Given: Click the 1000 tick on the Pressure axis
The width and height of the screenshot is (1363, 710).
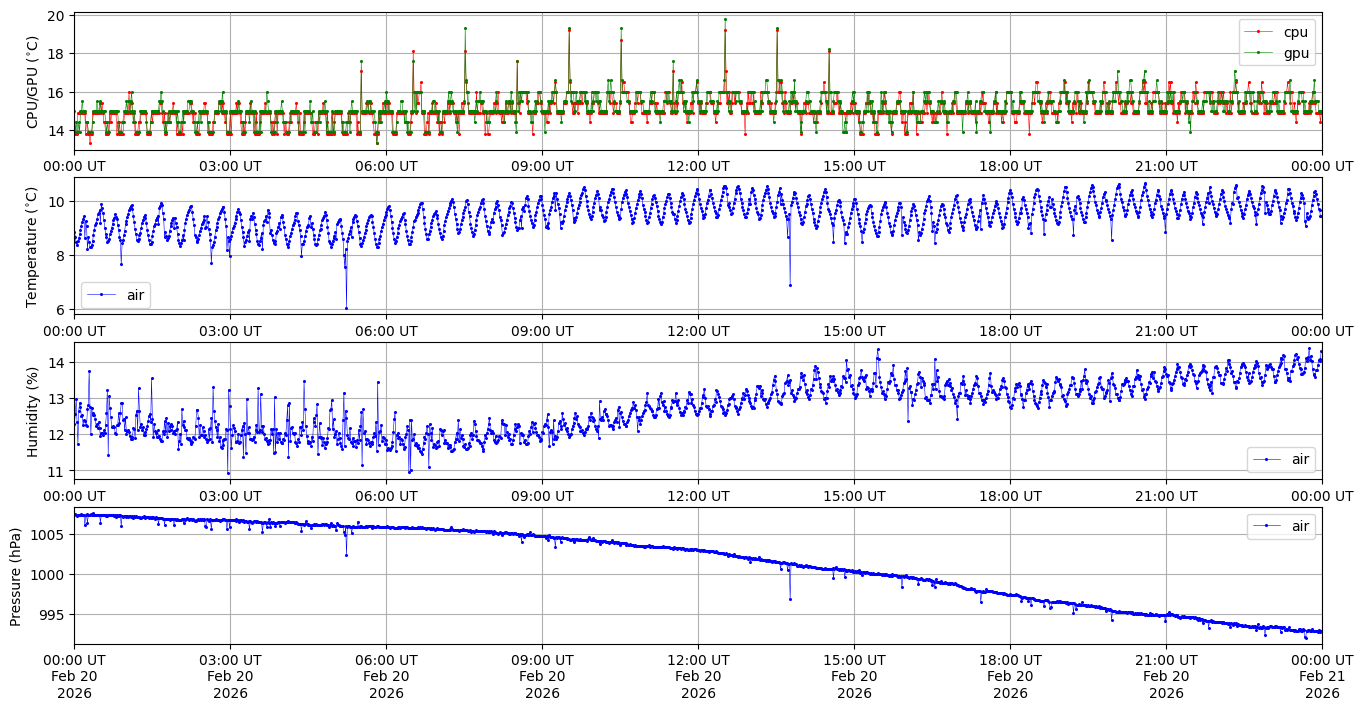Looking at the screenshot, I should 50,575.
